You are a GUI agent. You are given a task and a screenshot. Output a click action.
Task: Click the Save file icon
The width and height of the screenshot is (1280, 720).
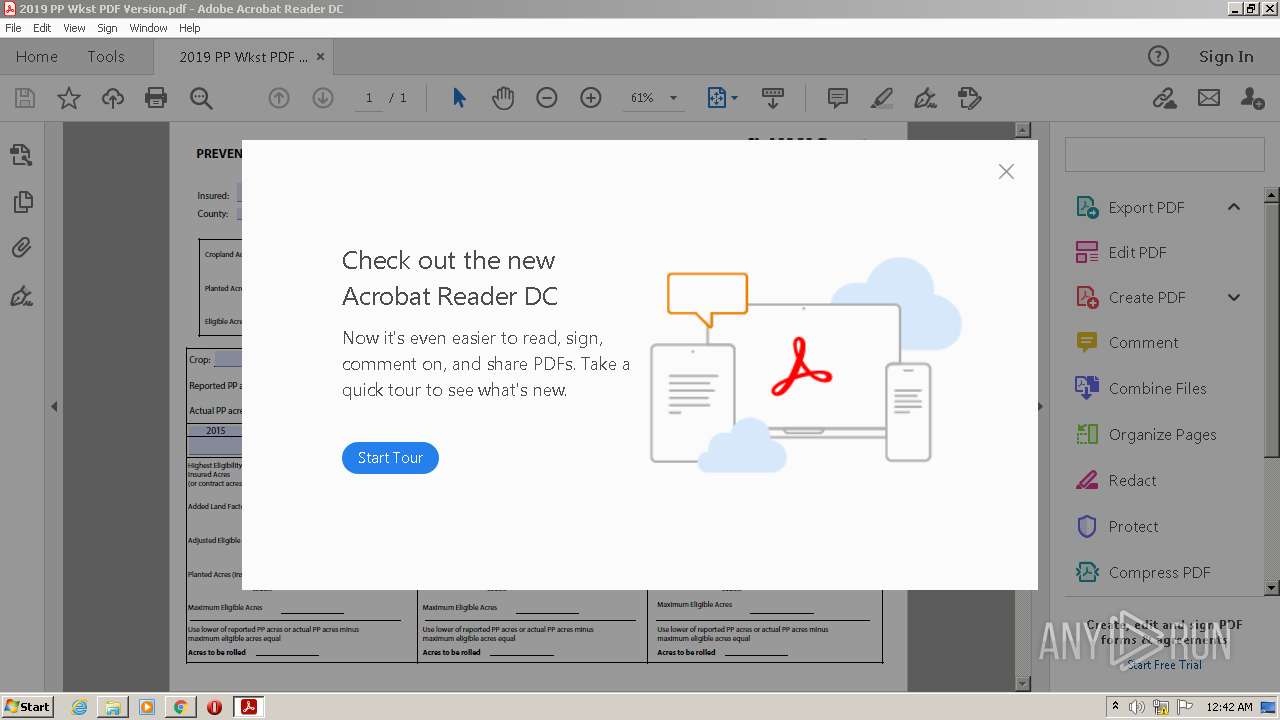(25, 98)
